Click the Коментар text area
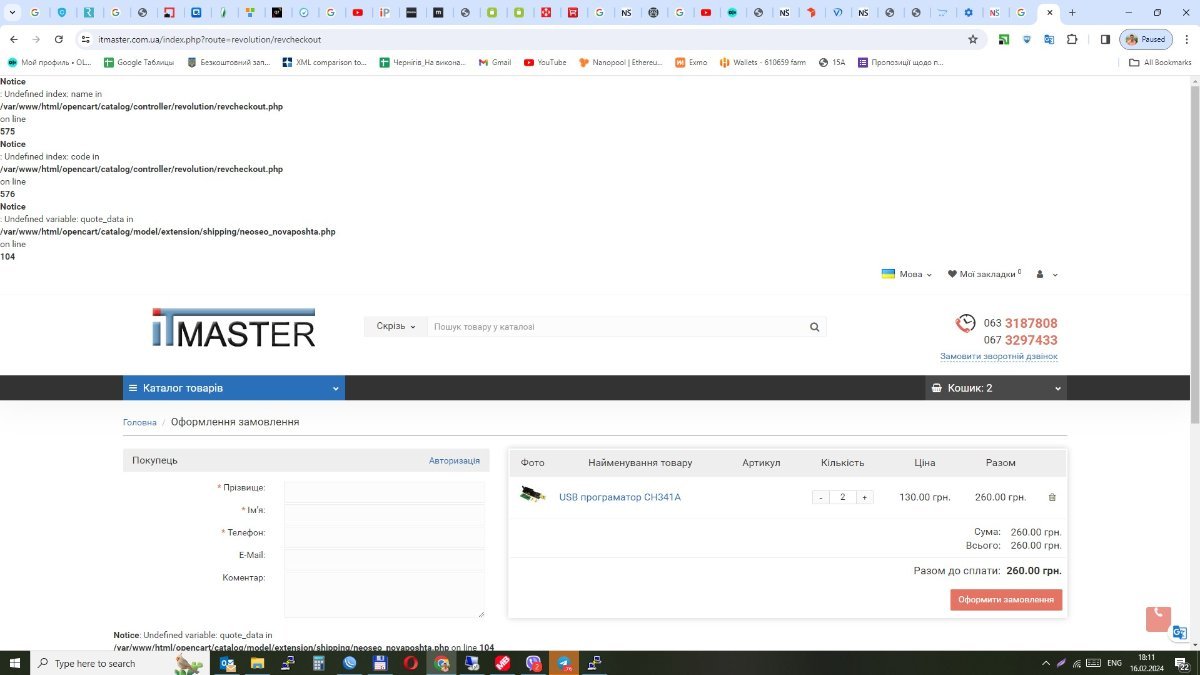The width and height of the screenshot is (1200, 675). (384, 594)
